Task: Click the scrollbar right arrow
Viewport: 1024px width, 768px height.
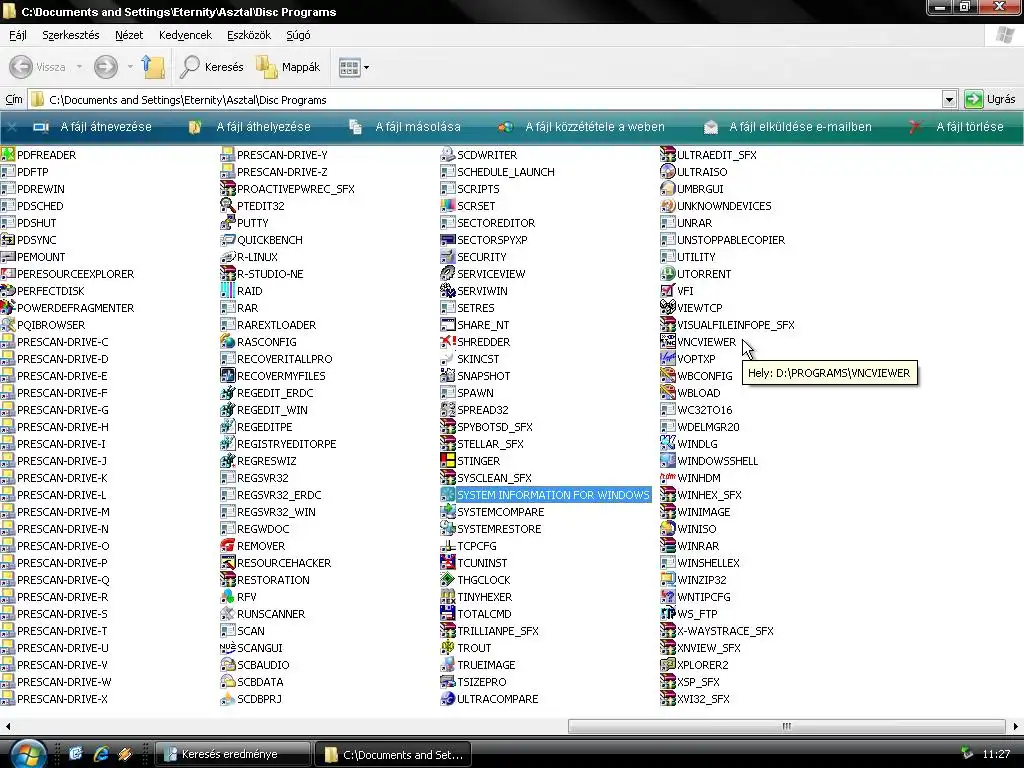Action: (1016, 726)
